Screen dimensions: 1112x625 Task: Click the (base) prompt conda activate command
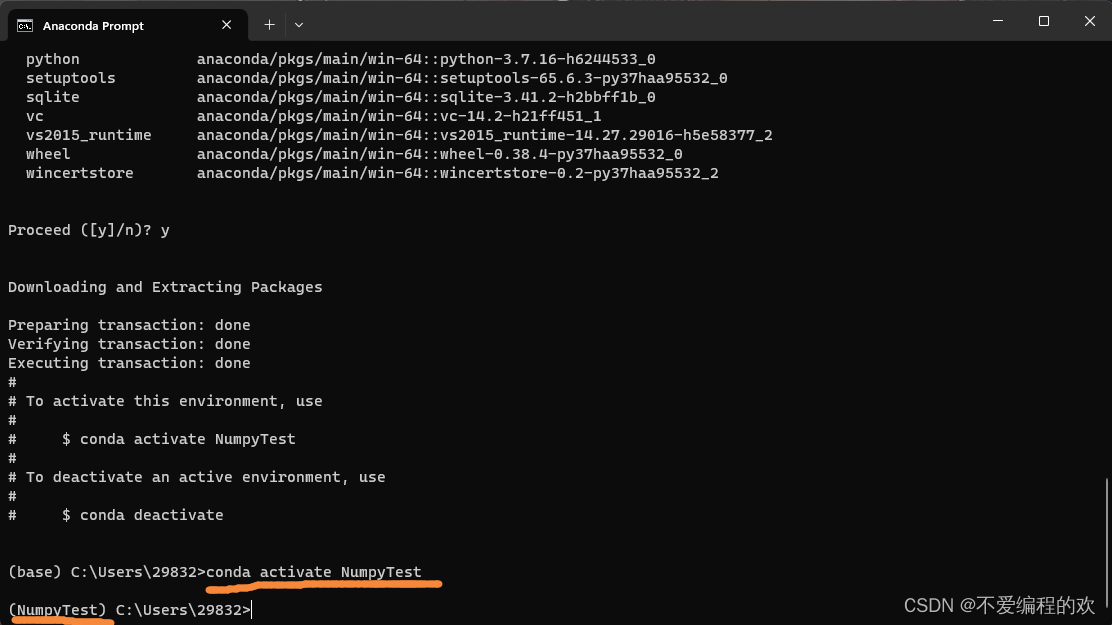(x=215, y=572)
